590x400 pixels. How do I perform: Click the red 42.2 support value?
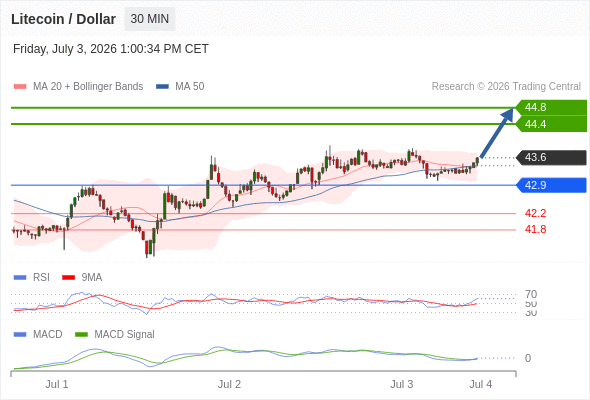coord(535,213)
